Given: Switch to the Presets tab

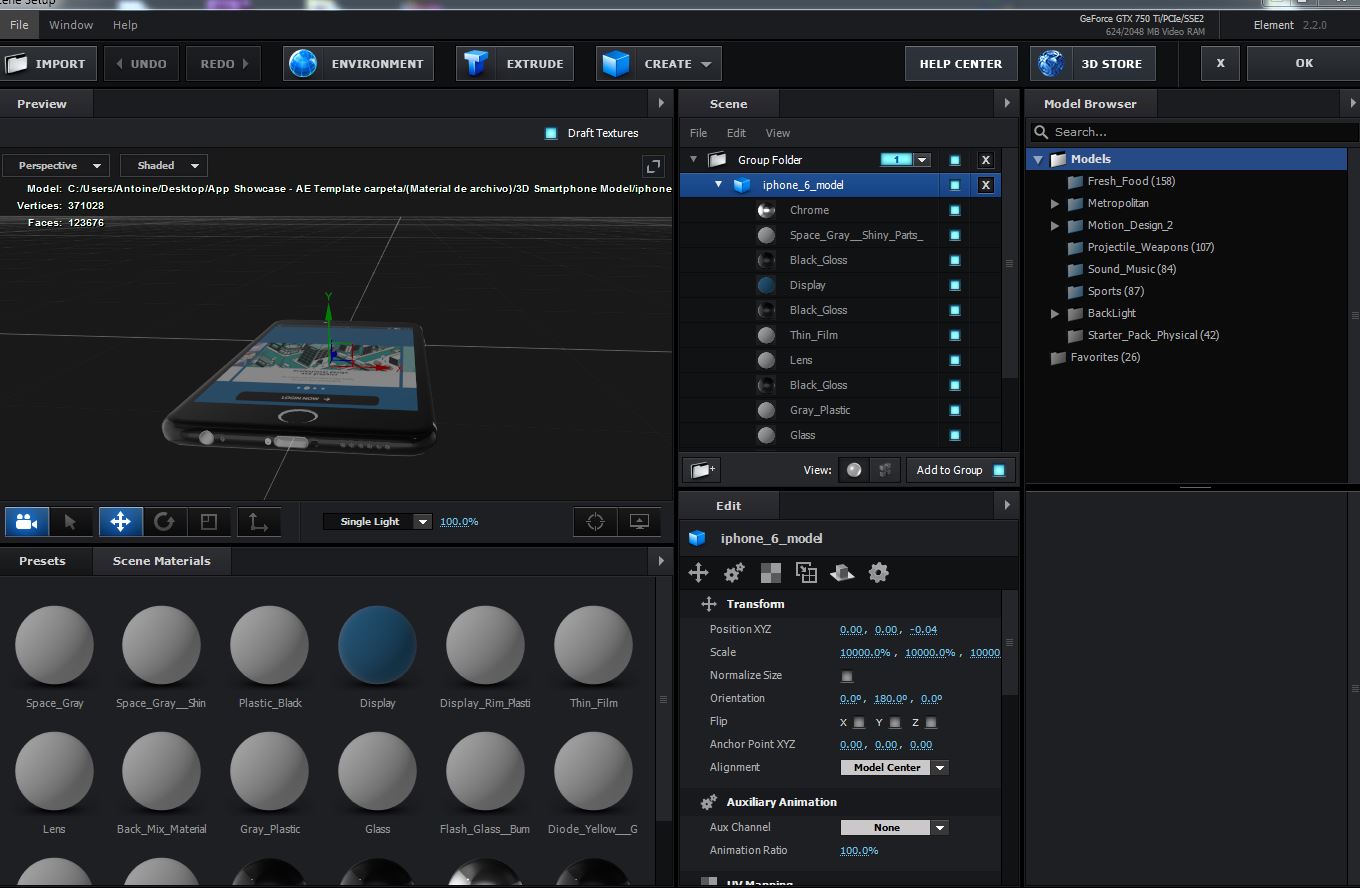Looking at the screenshot, I should [42, 561].
